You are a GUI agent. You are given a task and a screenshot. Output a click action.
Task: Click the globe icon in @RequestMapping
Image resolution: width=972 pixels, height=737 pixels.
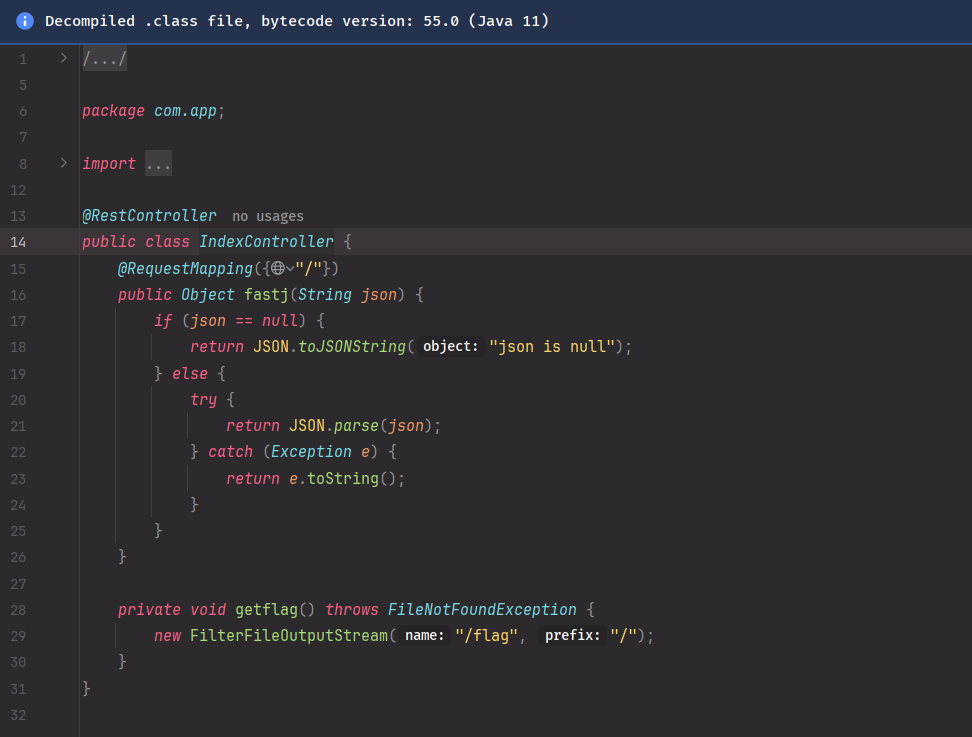(278, 268)
